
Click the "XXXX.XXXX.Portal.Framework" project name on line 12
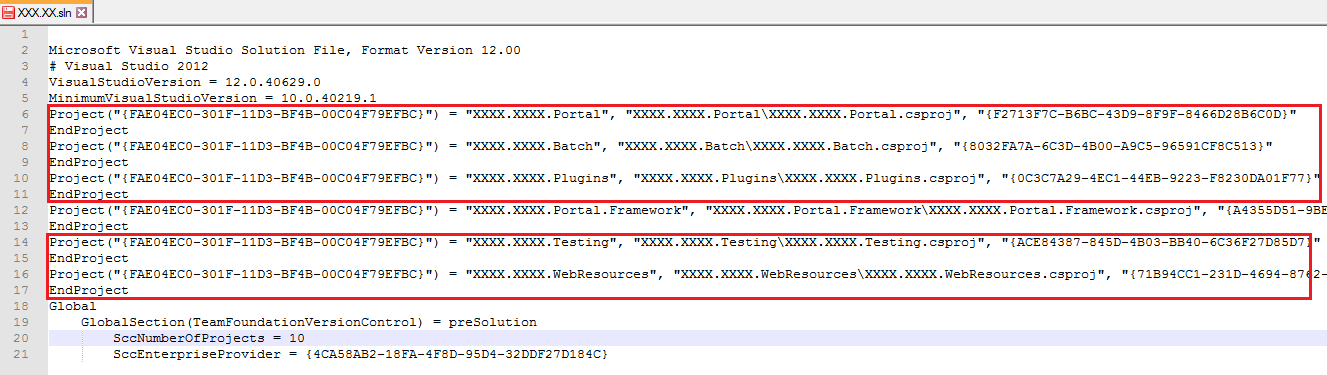(577, 210)
